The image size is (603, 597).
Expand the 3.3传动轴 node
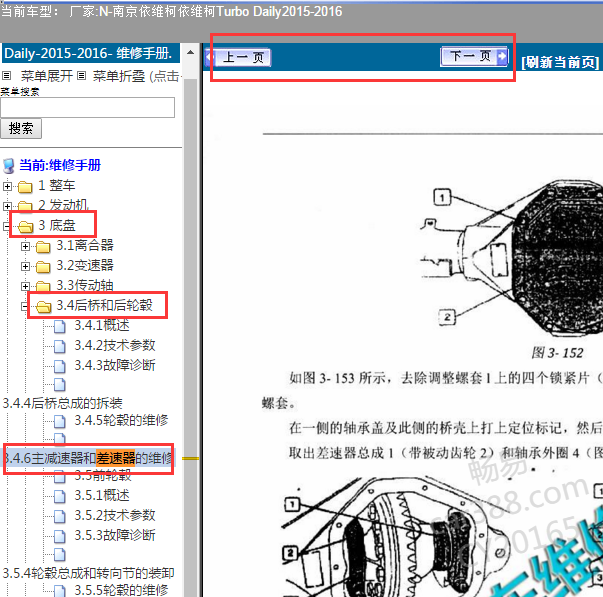coord(25,286)
